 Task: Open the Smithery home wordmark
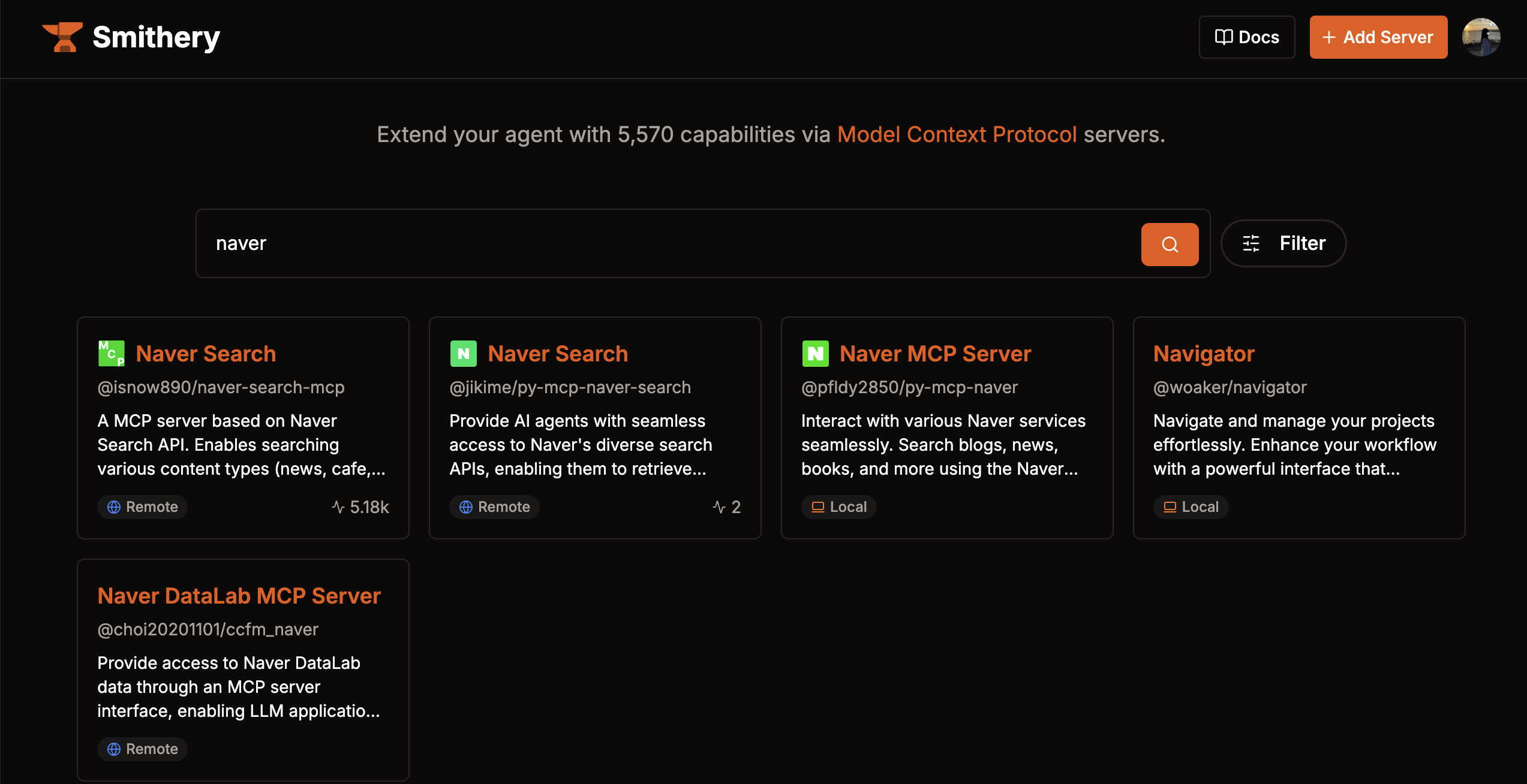tap(157, 37)
